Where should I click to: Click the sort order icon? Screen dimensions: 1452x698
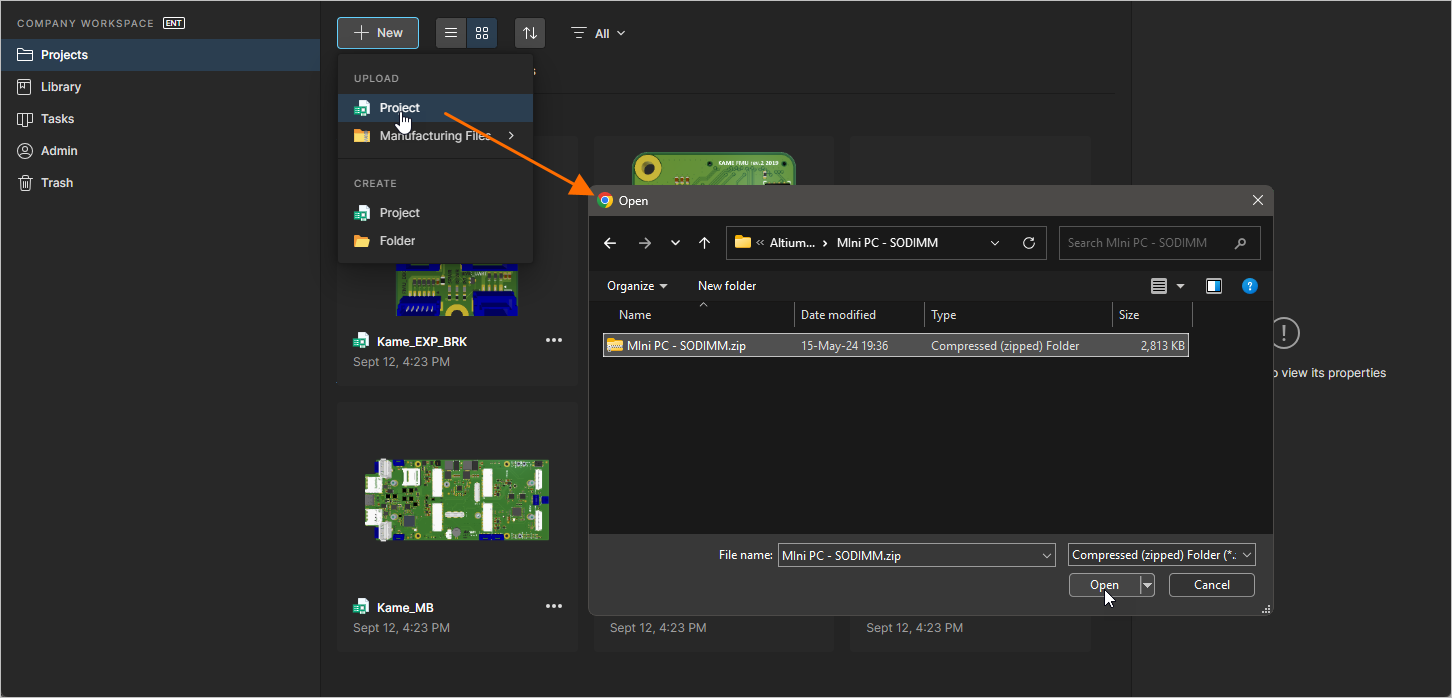[x=530, y=33]
